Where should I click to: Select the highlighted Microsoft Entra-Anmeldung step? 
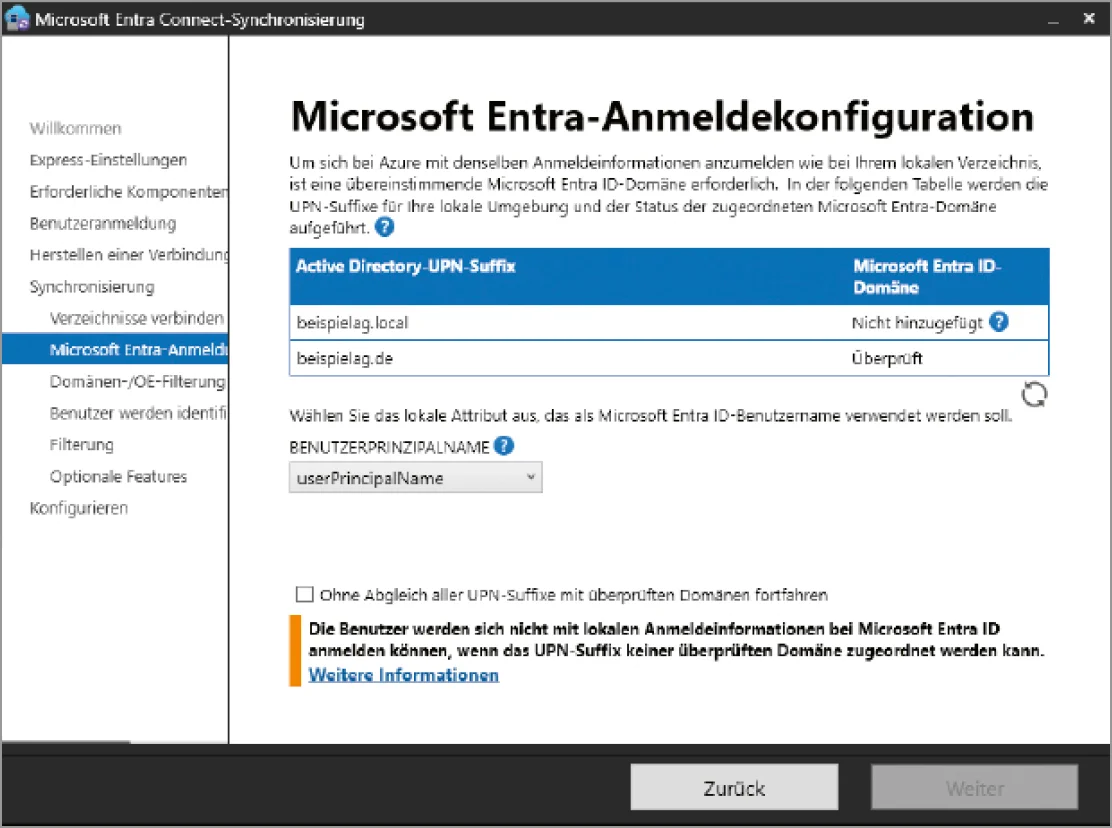click(115, 349)
